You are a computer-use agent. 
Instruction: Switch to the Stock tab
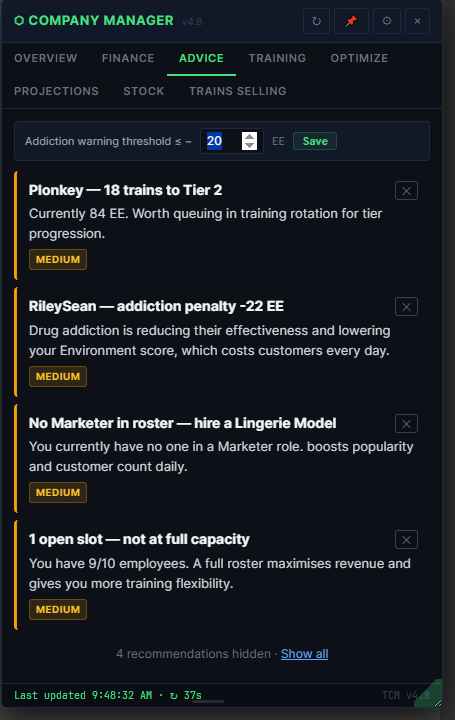144,91
